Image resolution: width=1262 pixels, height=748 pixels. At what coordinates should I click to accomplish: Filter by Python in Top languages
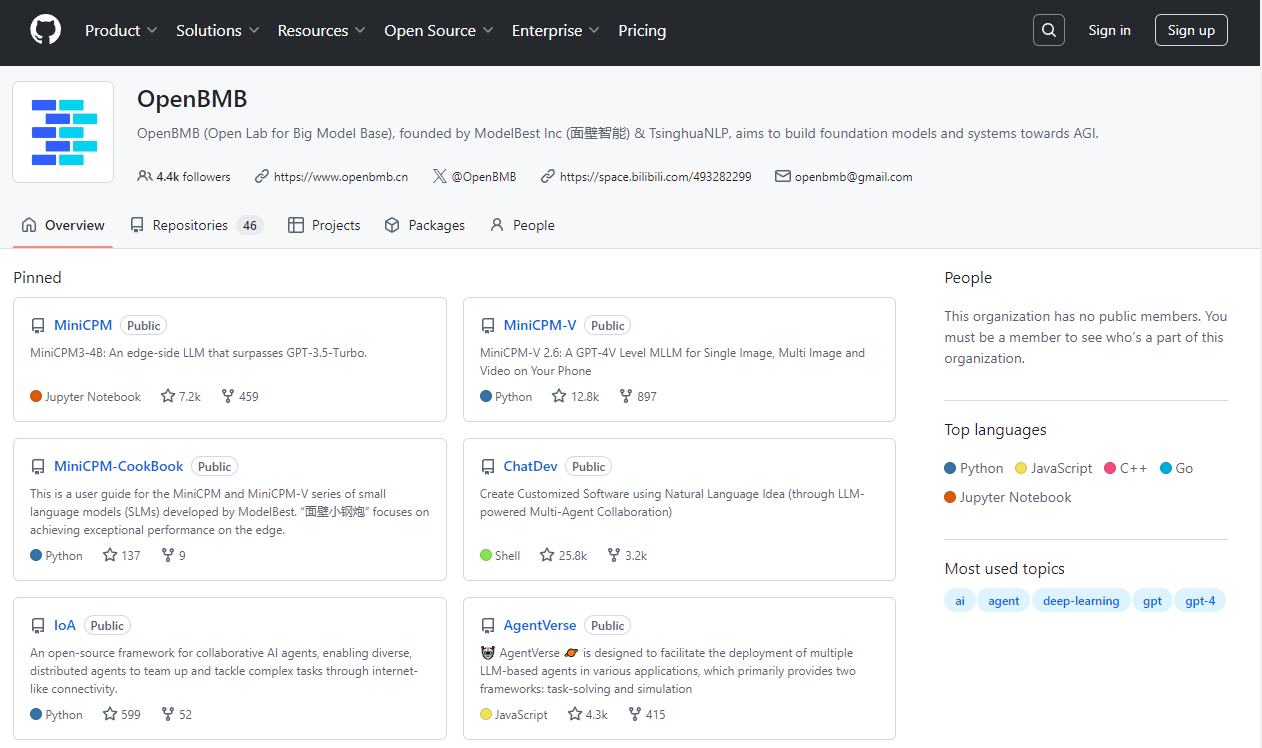pos(974,468)
